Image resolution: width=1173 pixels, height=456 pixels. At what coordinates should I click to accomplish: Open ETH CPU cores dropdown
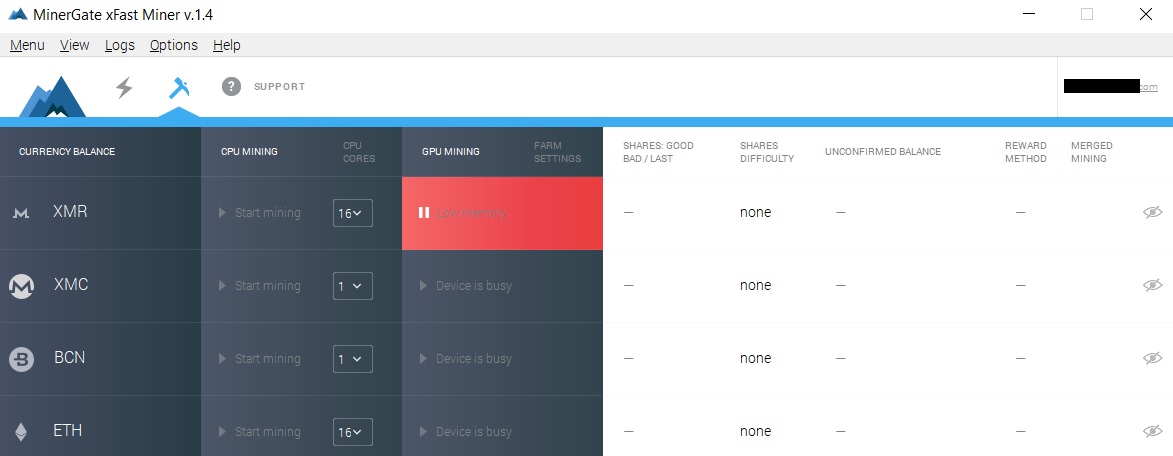point(353,431)
